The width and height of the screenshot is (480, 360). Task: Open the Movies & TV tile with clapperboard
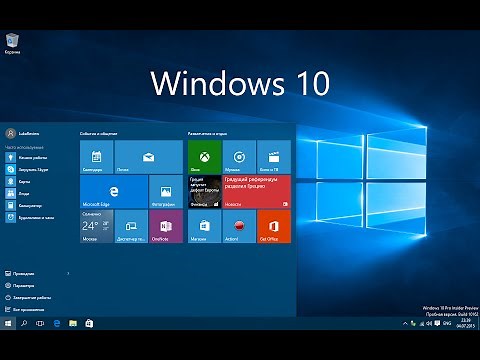[x=274, y=157]
